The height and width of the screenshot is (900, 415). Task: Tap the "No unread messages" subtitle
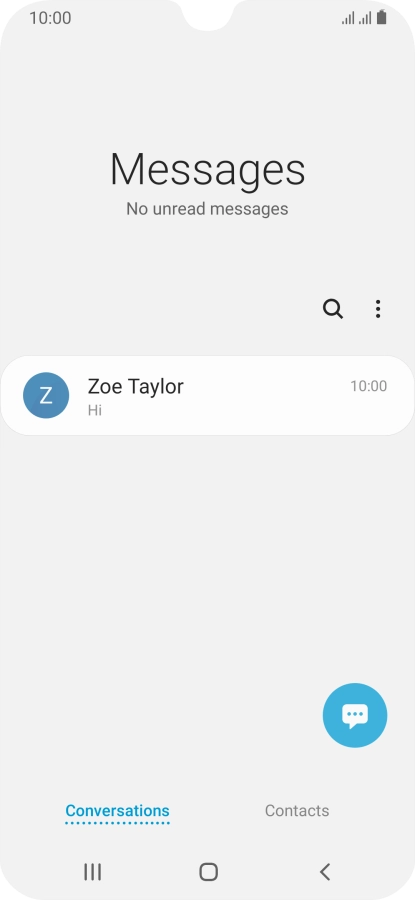tap(207, 208)
